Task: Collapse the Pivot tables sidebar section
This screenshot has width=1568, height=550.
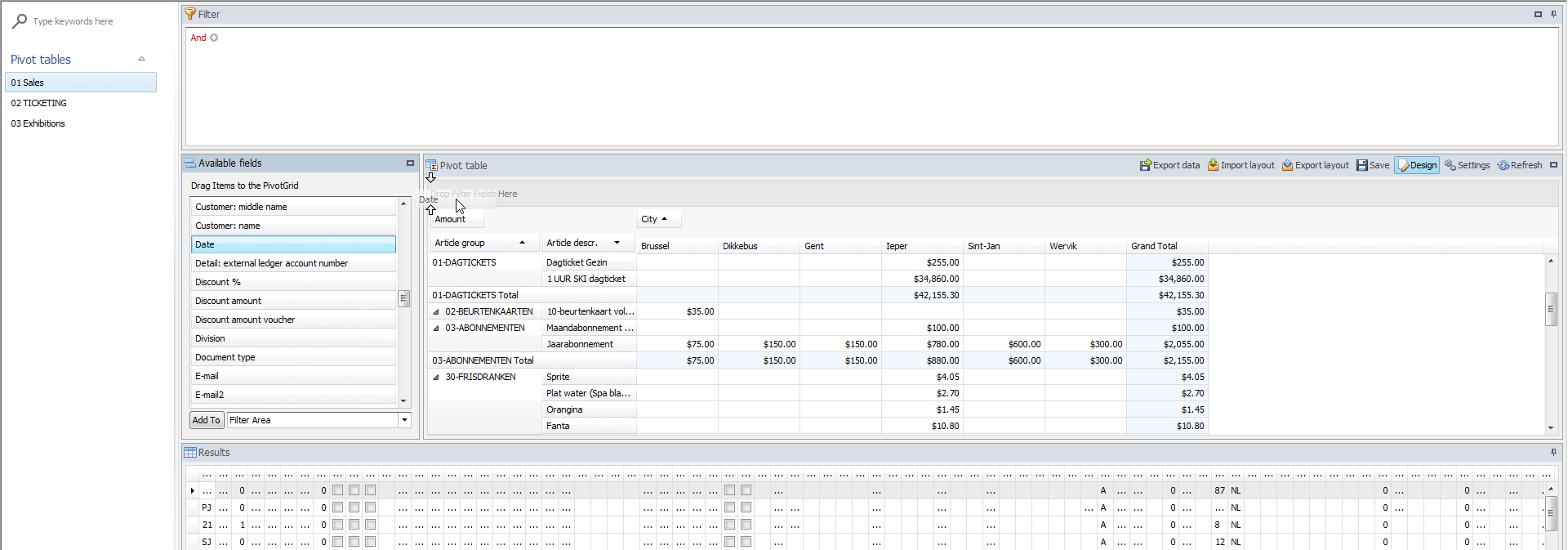Action: tap(141, 60)
